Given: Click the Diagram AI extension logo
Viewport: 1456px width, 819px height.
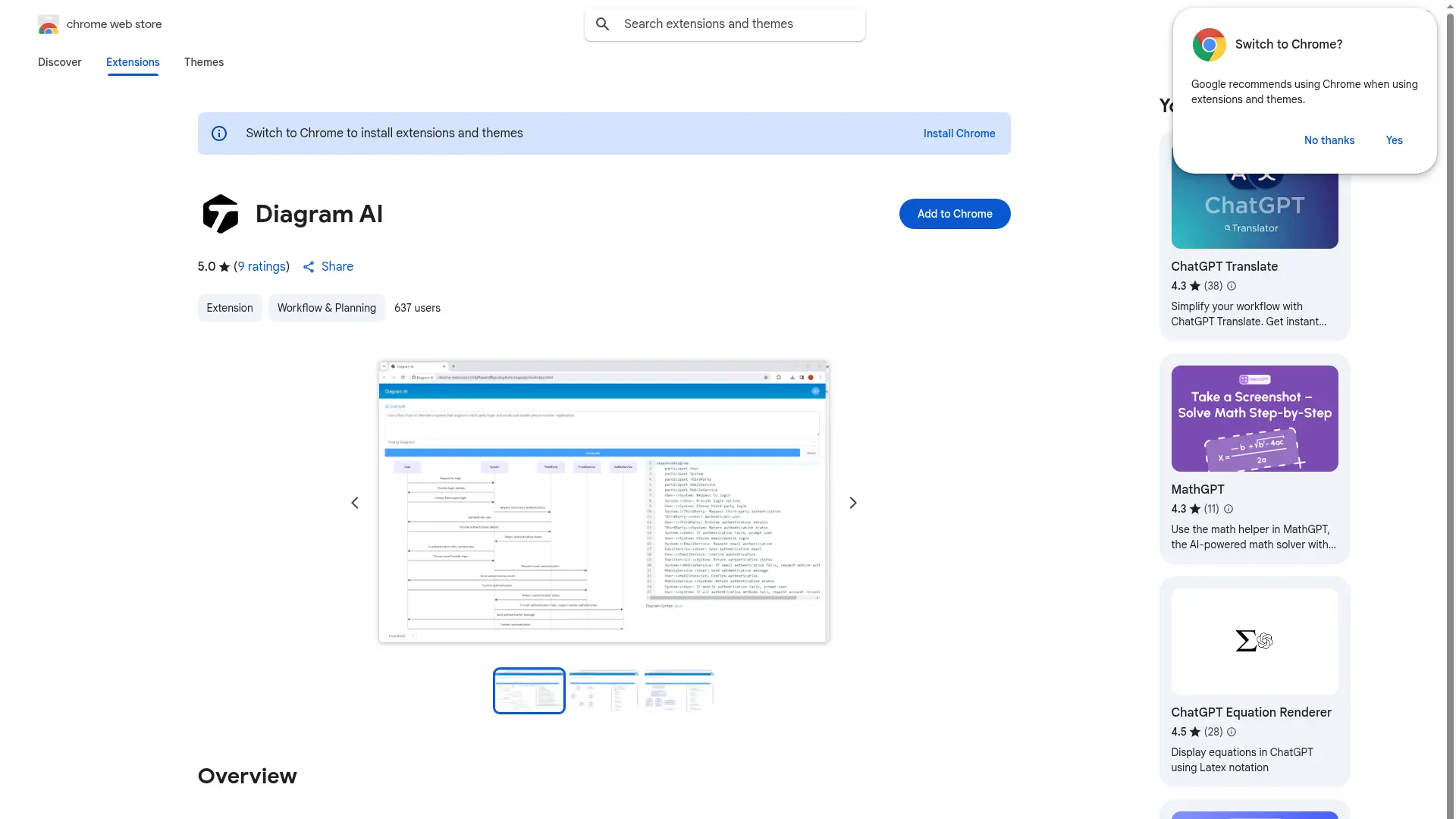Looking at the screenshot, I should click(221, 214).
